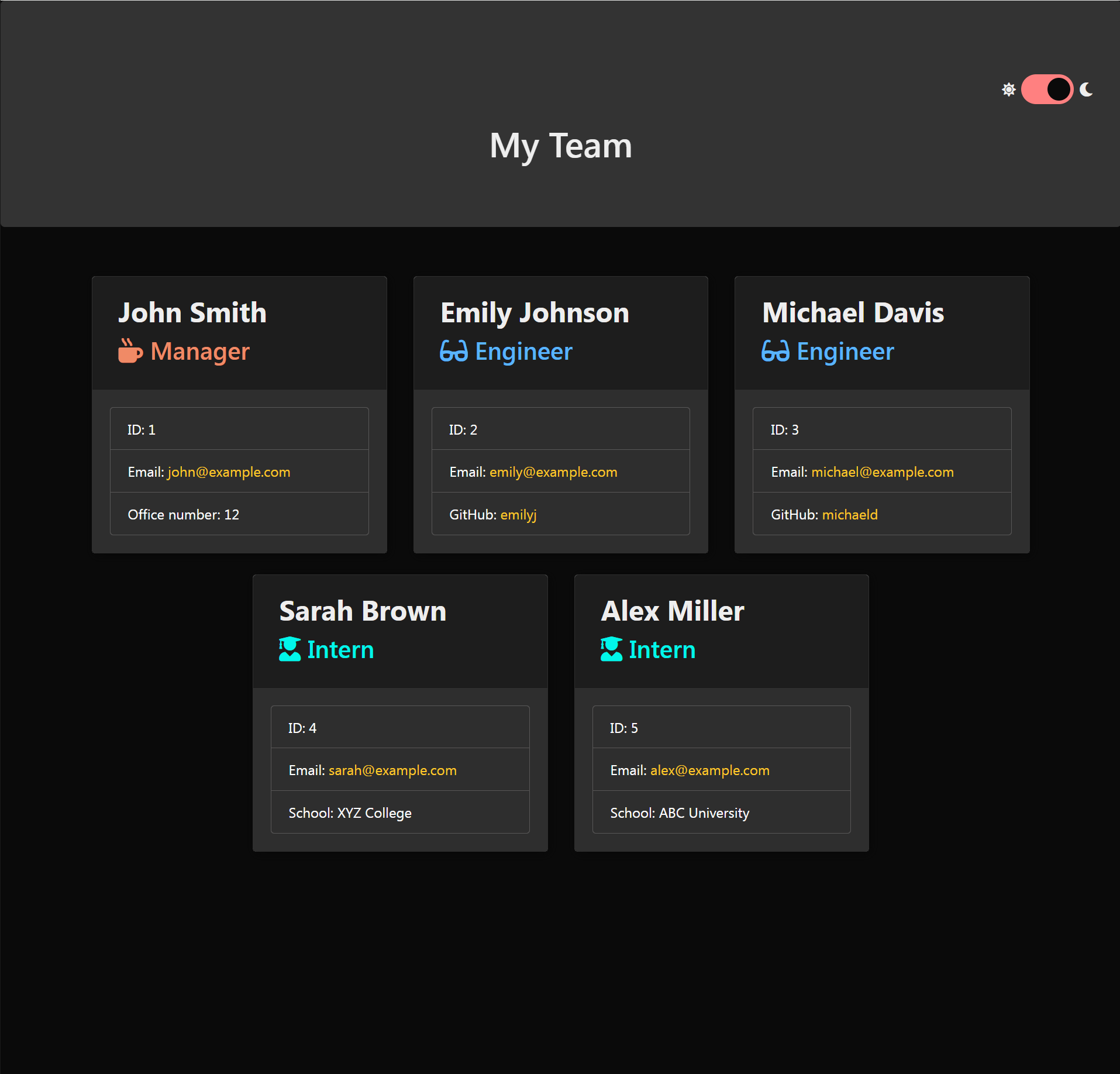Open alex@example.com email link
Image resolution: width=1120 pixels, height=1074 pixels.
(710, 770)
